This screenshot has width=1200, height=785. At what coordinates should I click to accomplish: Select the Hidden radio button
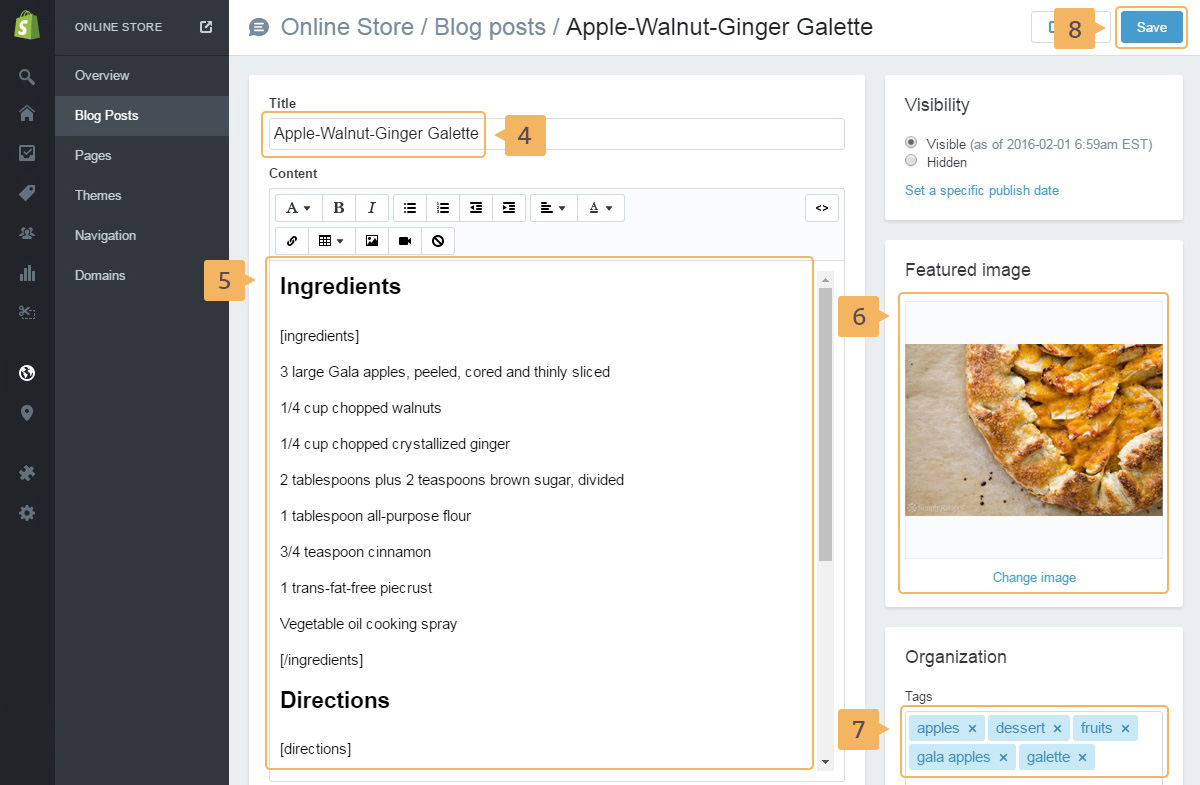tap(911, 161)
